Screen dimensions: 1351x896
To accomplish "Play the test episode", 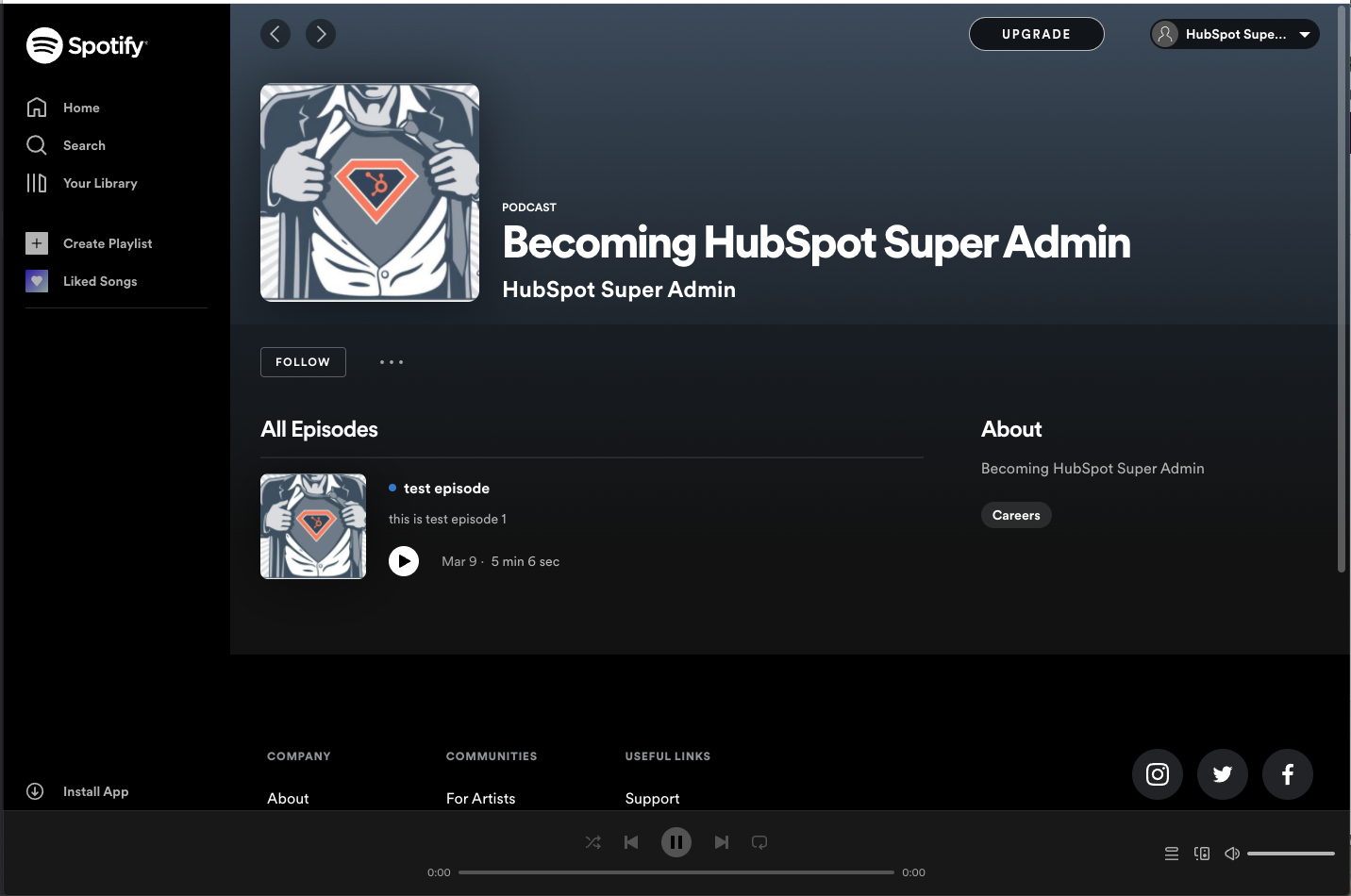I will pos(404,561).
